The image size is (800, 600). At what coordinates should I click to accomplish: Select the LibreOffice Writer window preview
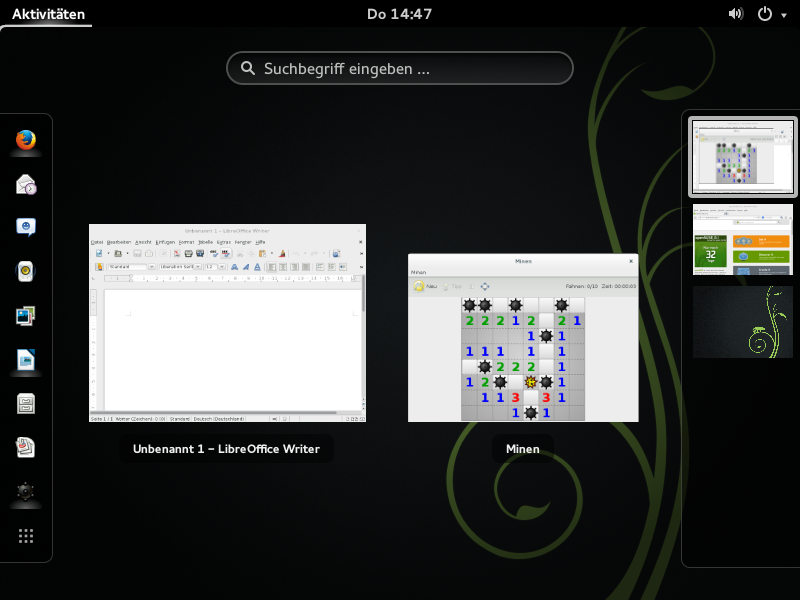click(x=227, y=323)
